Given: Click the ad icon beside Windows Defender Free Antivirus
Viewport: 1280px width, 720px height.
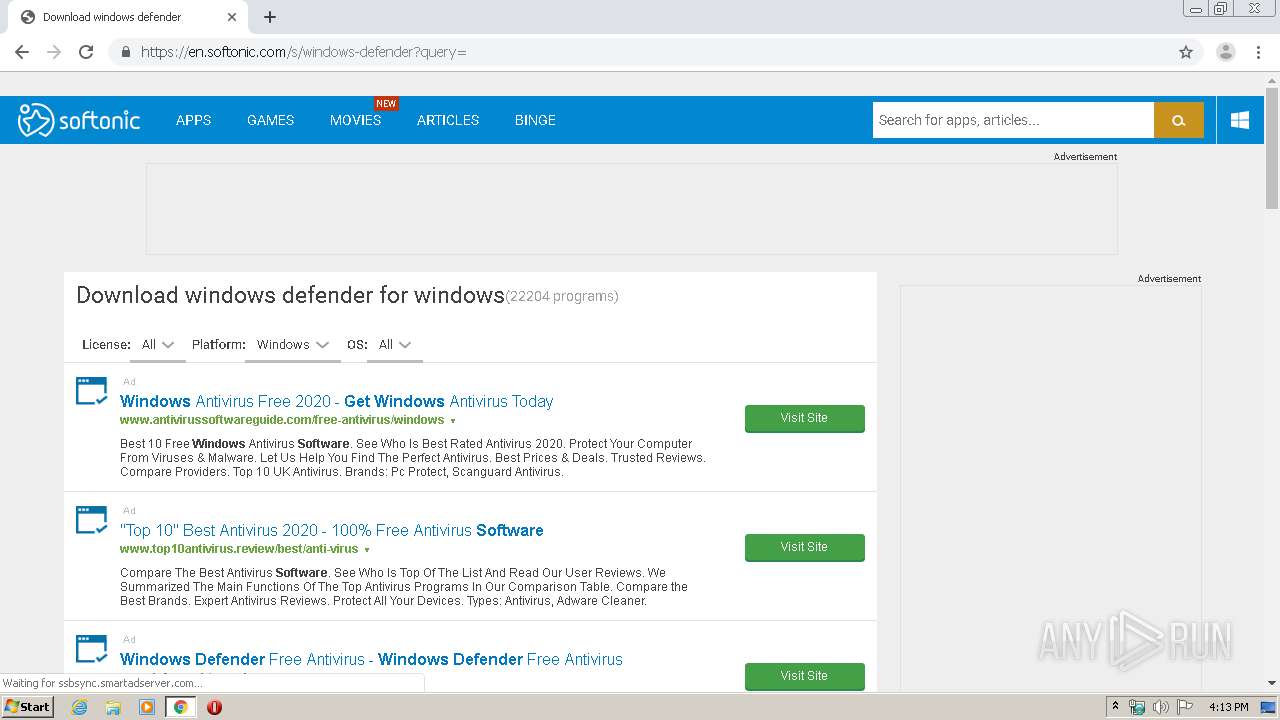Looking at the screenshot, I should [x=92, y=648].
